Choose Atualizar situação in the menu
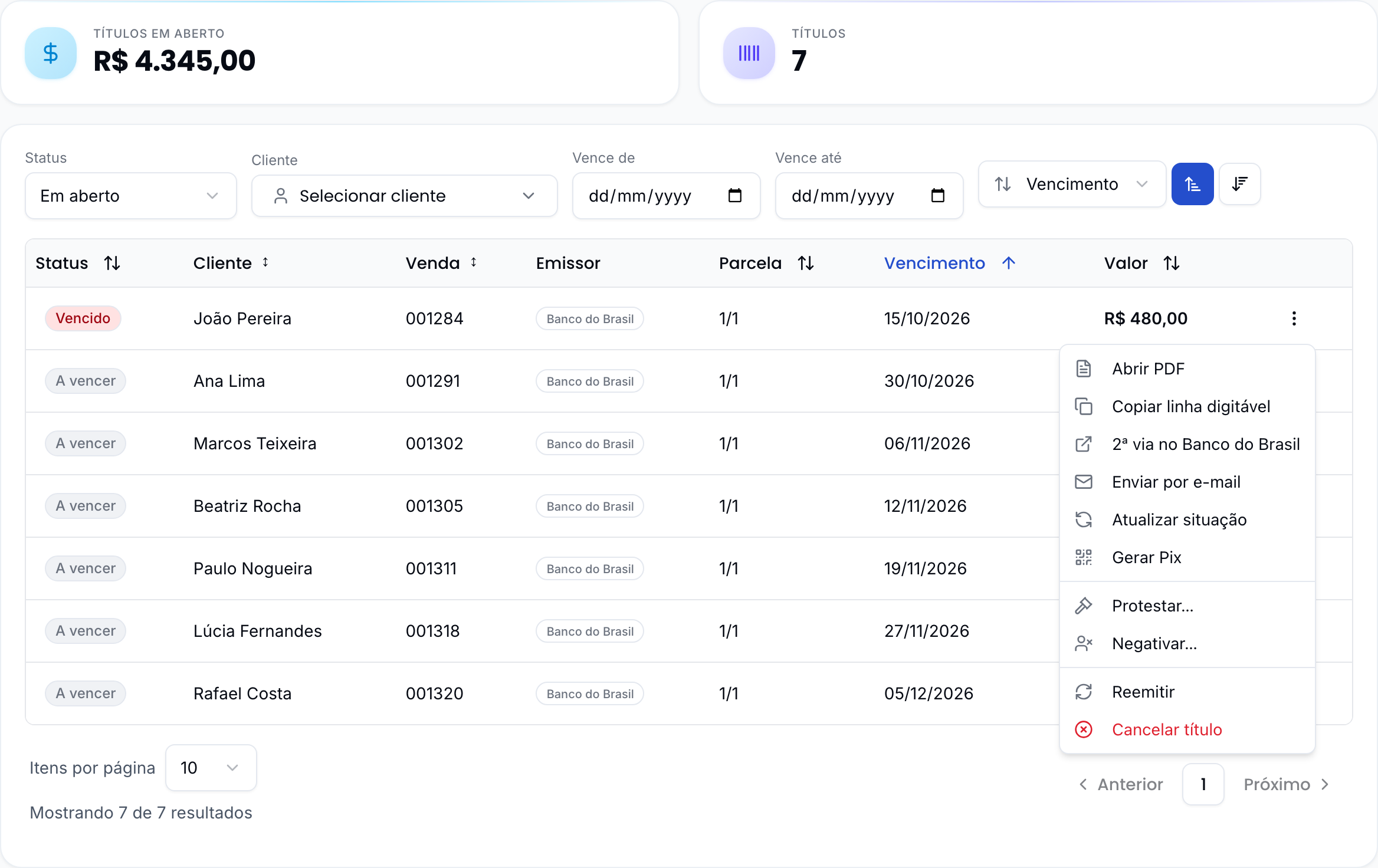This screenshot has width=1378, height=868. coord(1187,520)
